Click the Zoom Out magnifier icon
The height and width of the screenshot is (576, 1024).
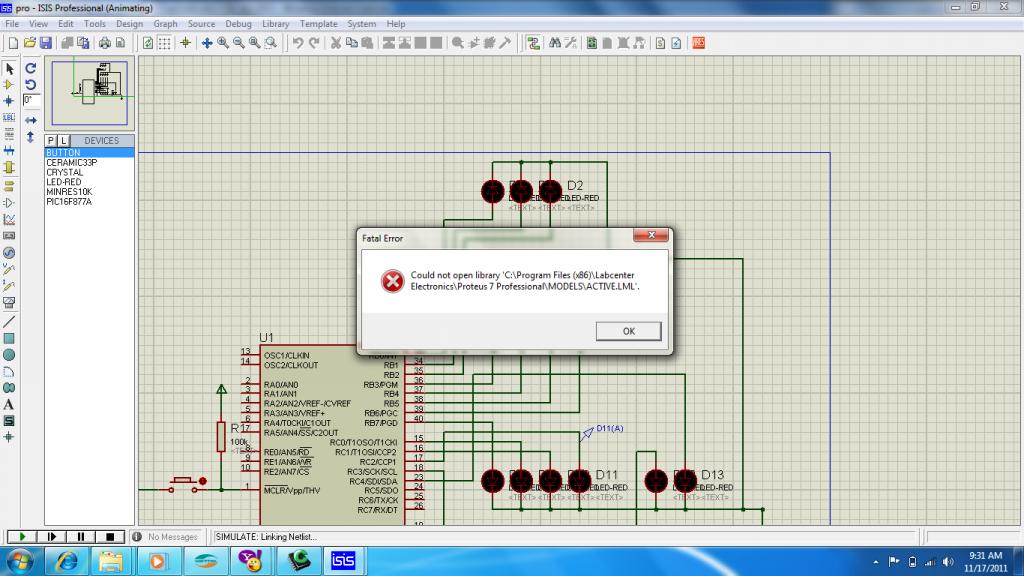[239, 43]
